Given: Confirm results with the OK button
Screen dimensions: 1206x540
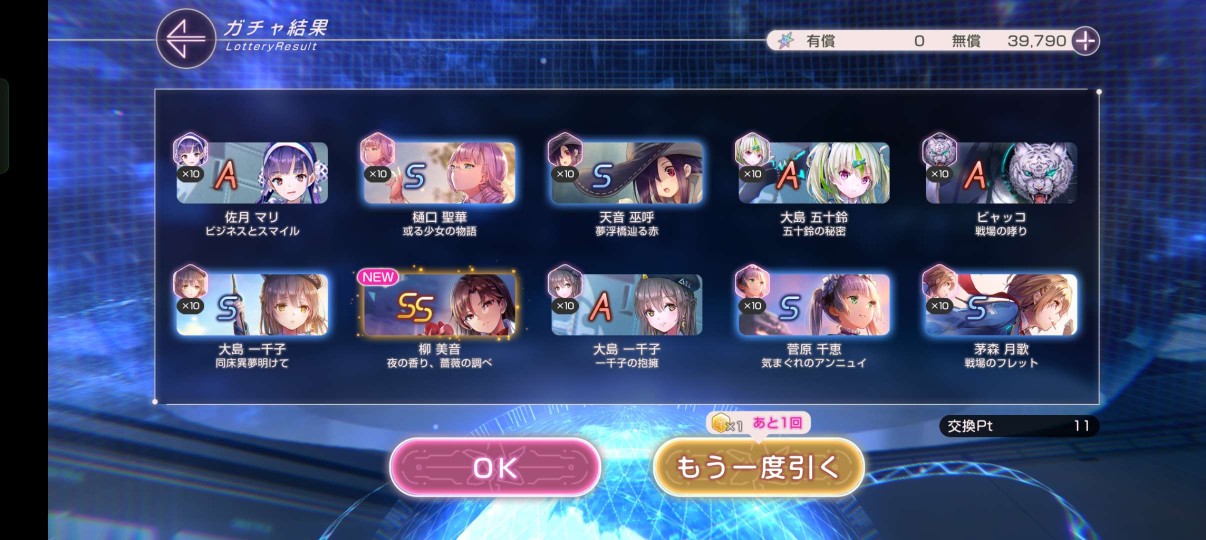Looking at the screenshot, I should (495, 467).
